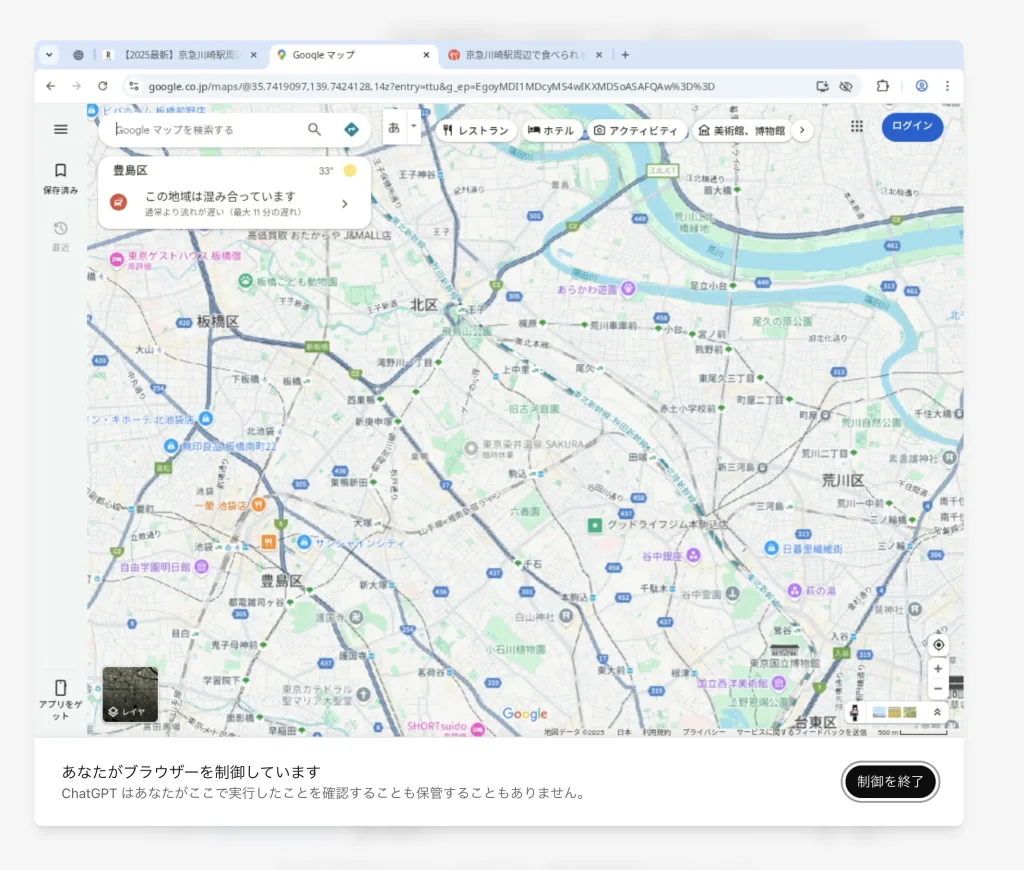
Task: Click the 谷中銀座 map pin
Action: 694,555
